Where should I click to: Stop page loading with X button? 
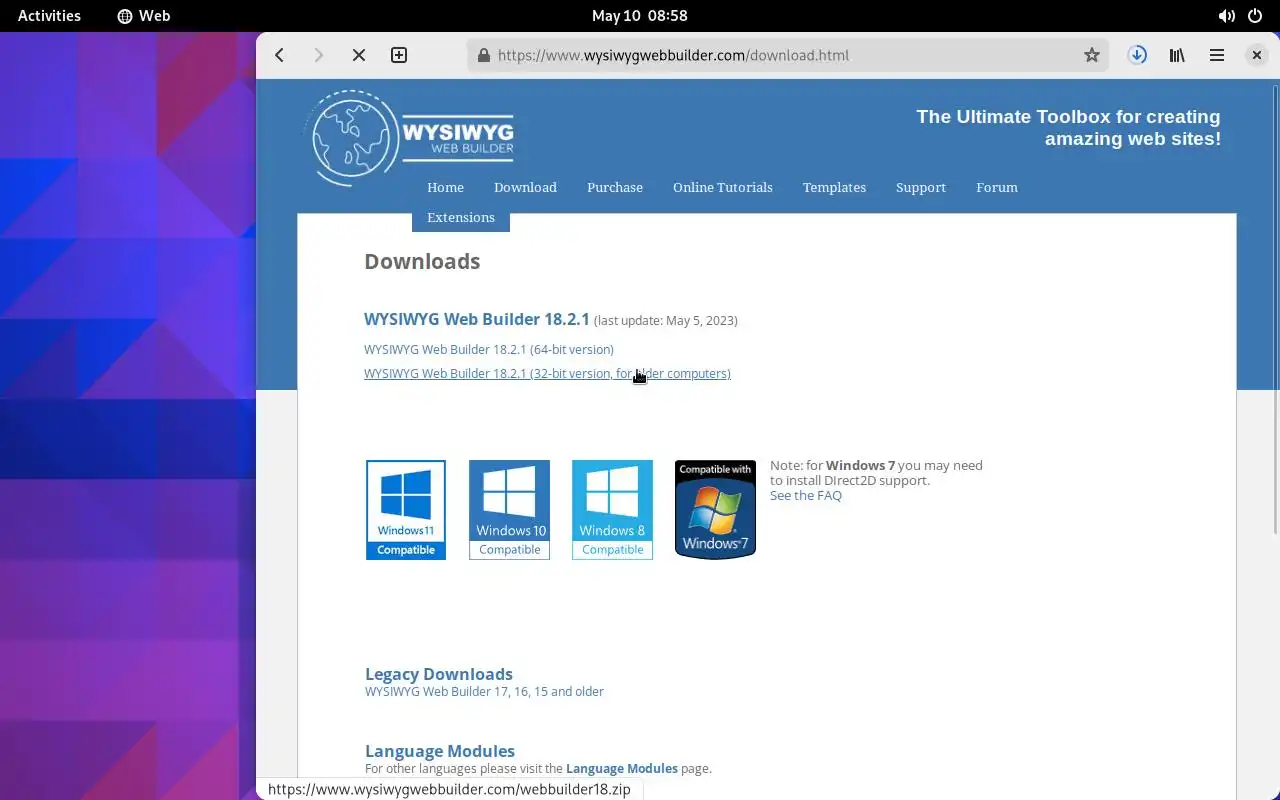tap(359, 55)
